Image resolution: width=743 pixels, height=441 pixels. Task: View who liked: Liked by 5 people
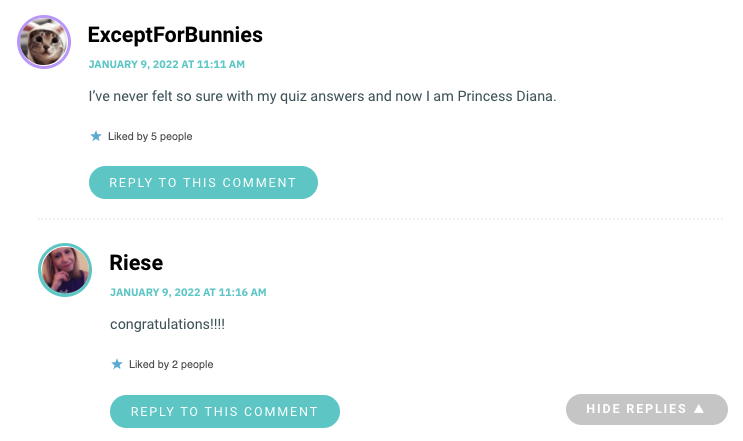coord(150,136)
